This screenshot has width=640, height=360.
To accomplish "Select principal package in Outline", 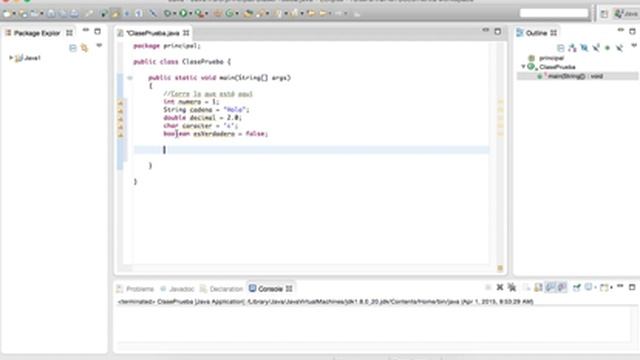I will [x=551, y=58].
